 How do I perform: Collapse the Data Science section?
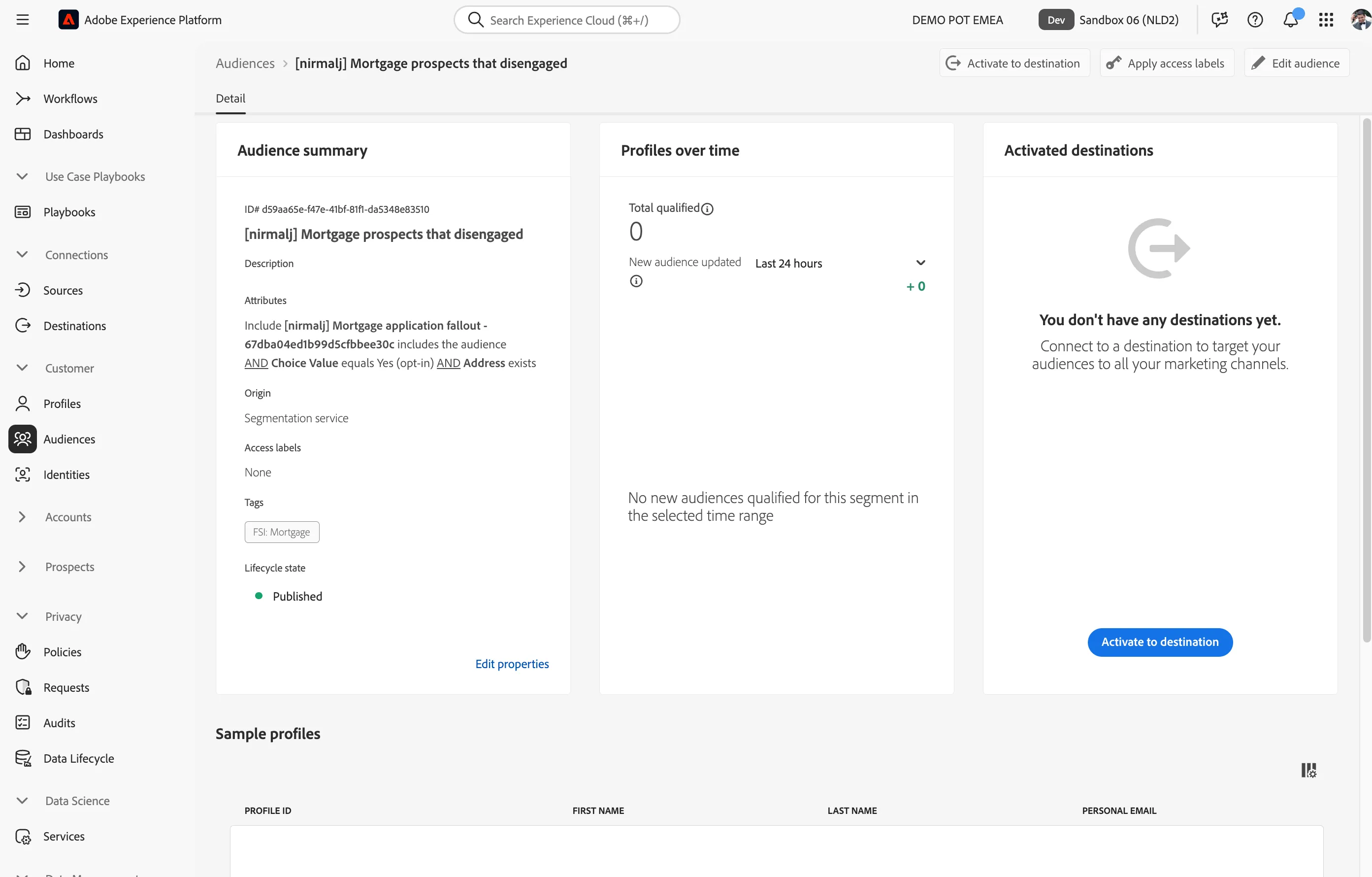tap(22, 801)
